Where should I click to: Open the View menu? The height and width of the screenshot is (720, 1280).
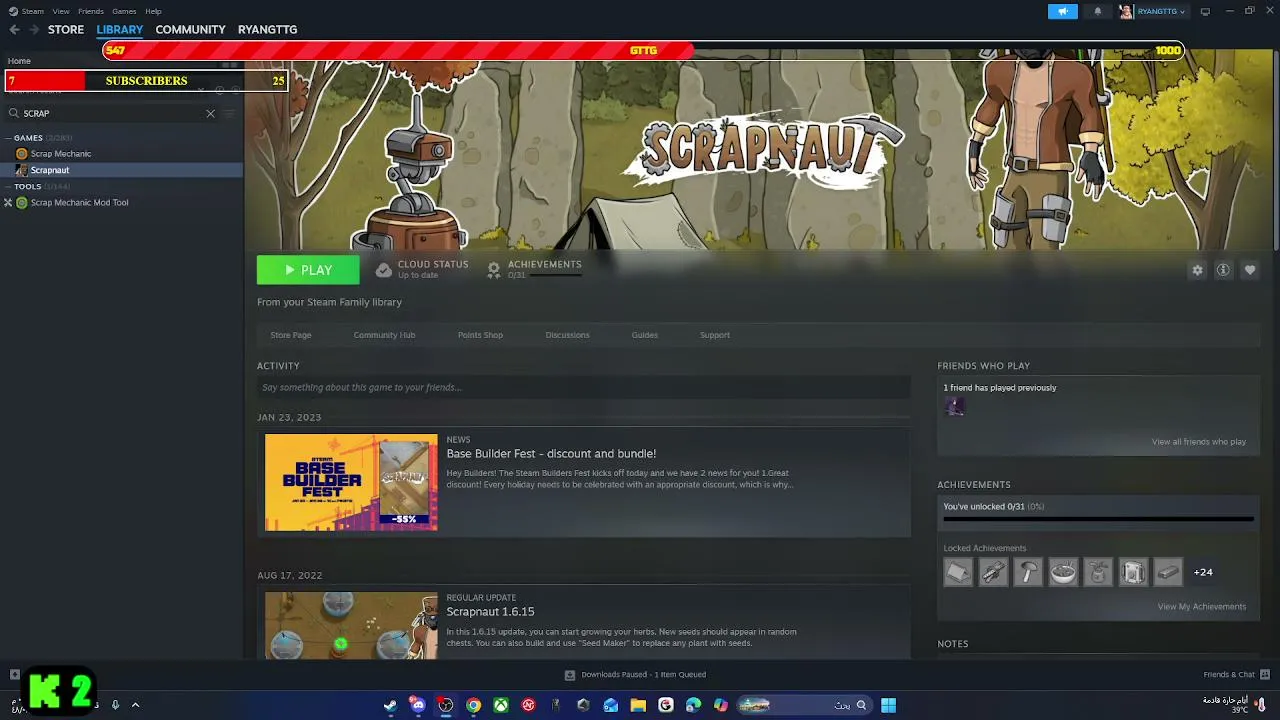[x=61, y=11]
